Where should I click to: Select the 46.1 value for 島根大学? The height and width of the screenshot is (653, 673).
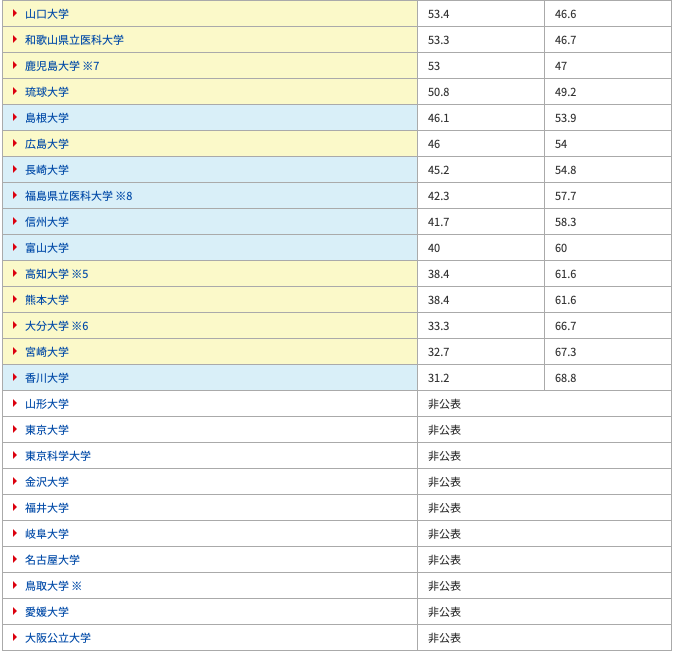point(438,118)
